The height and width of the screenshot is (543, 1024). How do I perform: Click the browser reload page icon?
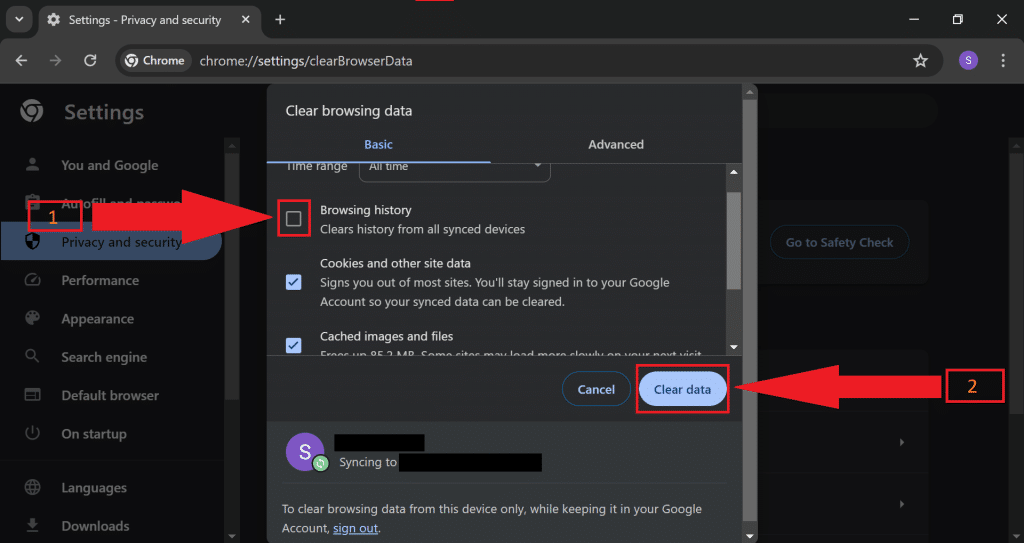[90, 61]
